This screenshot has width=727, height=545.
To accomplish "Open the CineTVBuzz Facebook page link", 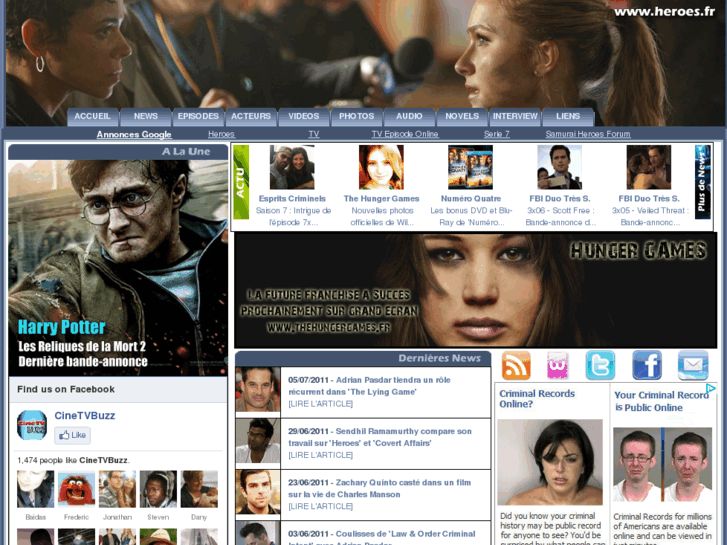I will [84, 416].
